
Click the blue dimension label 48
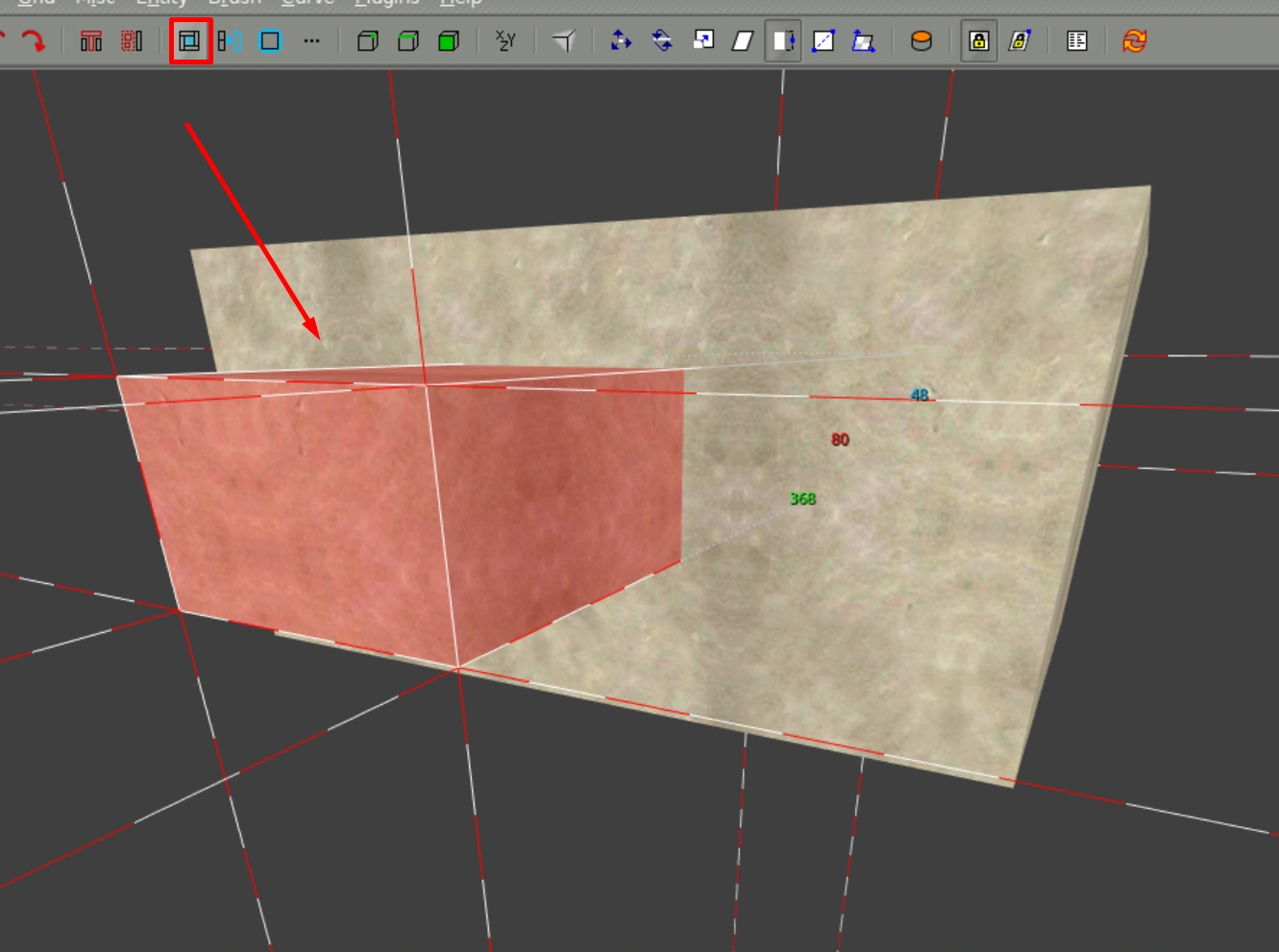[x=920, y=395]
